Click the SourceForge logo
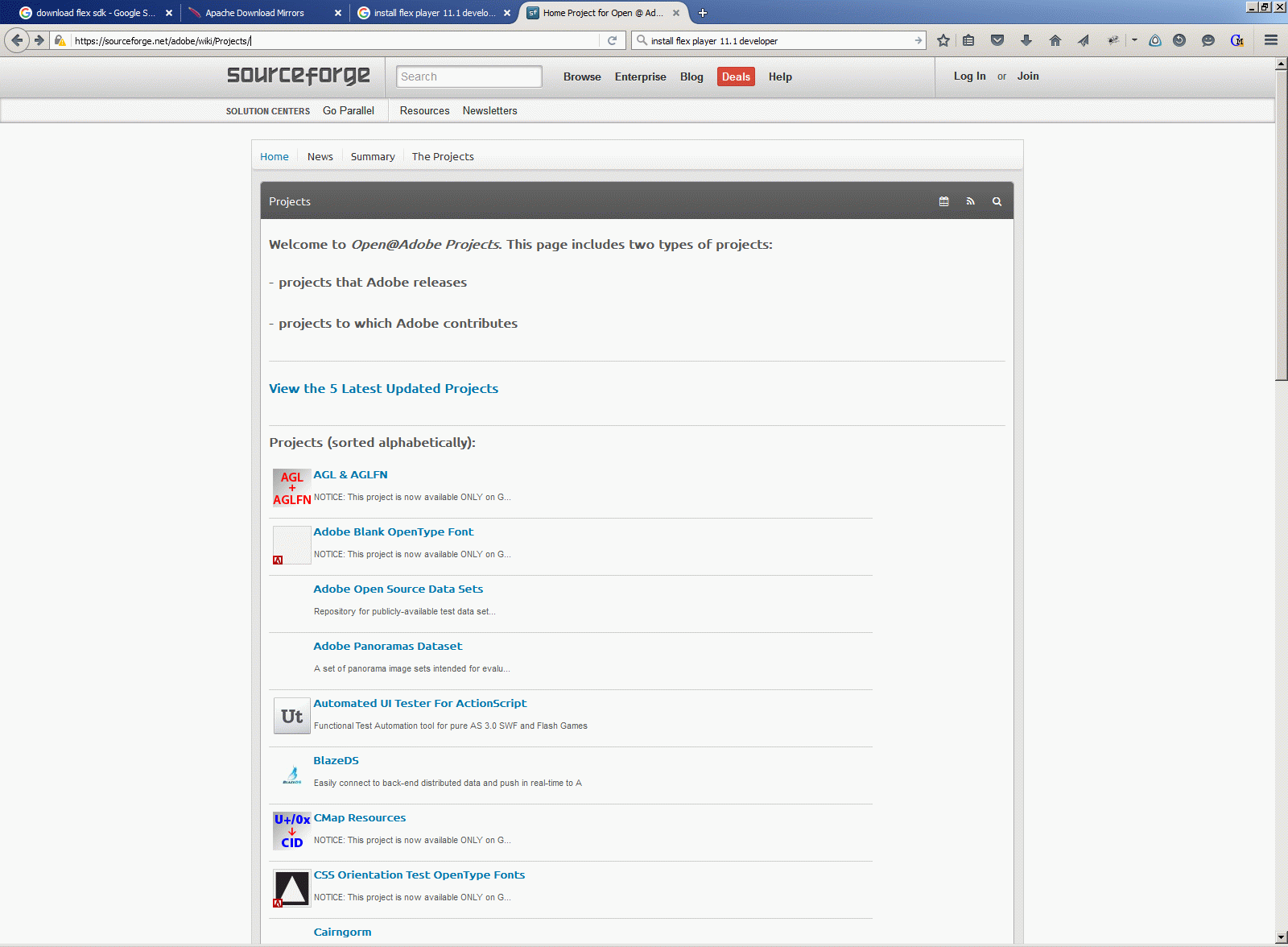The image size is (1288, 947). click(299, 76)
